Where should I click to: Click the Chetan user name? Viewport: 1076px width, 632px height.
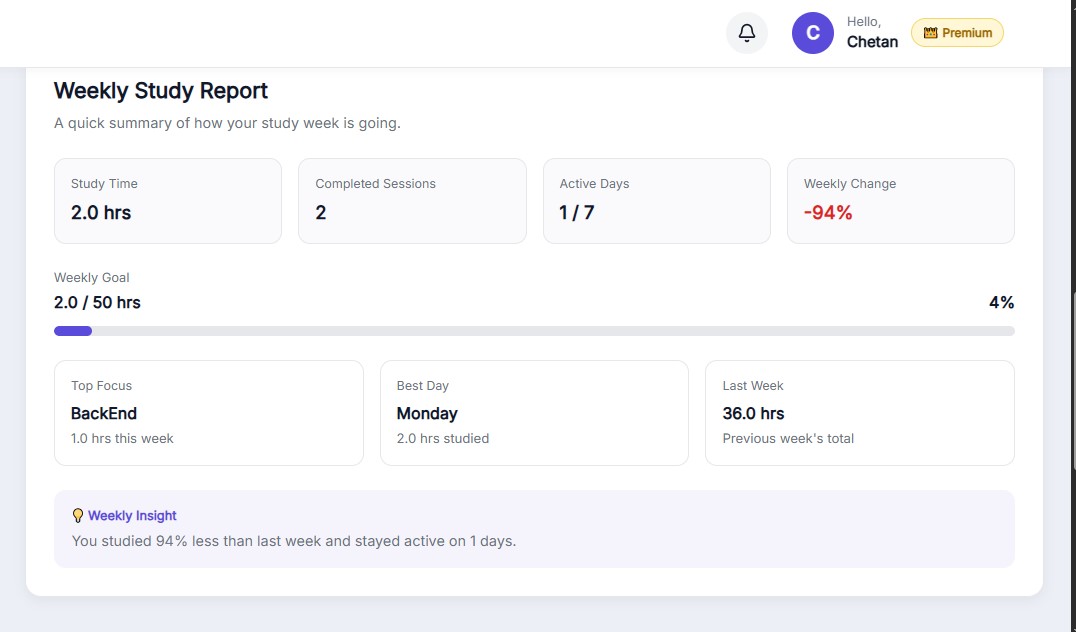click(872, 42)
